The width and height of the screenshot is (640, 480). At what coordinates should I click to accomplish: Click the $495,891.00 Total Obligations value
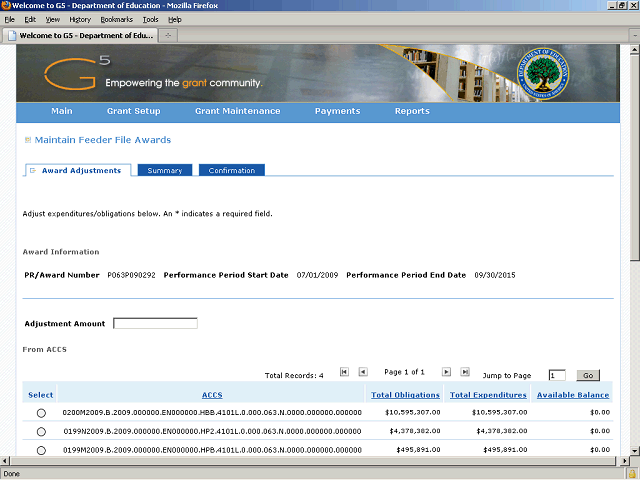click(418, 450)
